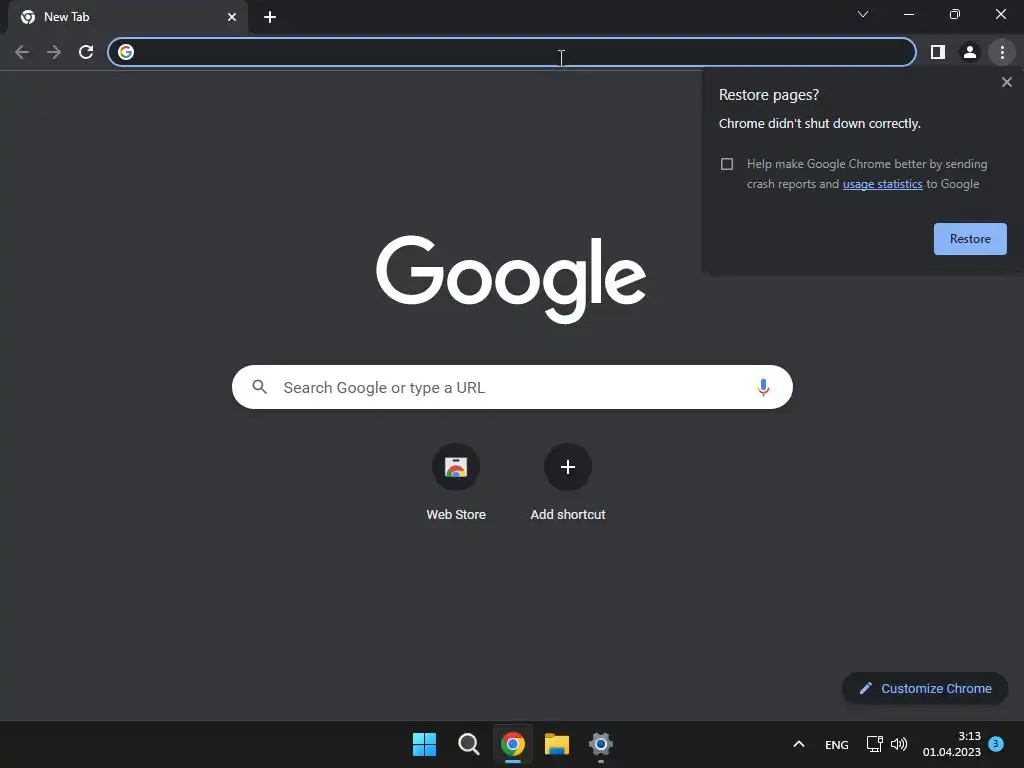Close the New Tab tab

[232, 17]
